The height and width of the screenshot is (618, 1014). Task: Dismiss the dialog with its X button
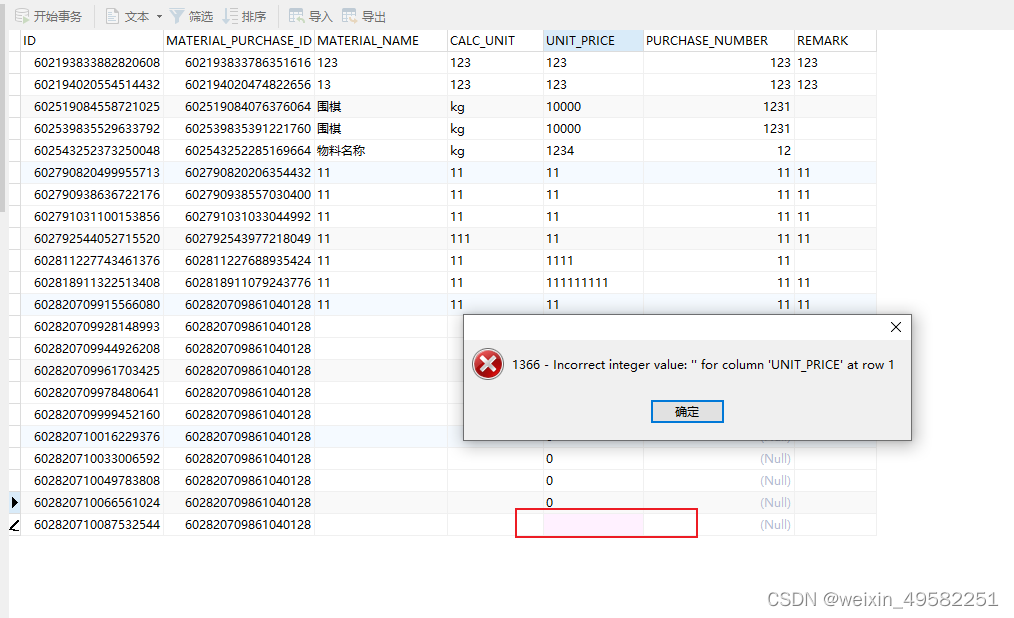point(895,327)
